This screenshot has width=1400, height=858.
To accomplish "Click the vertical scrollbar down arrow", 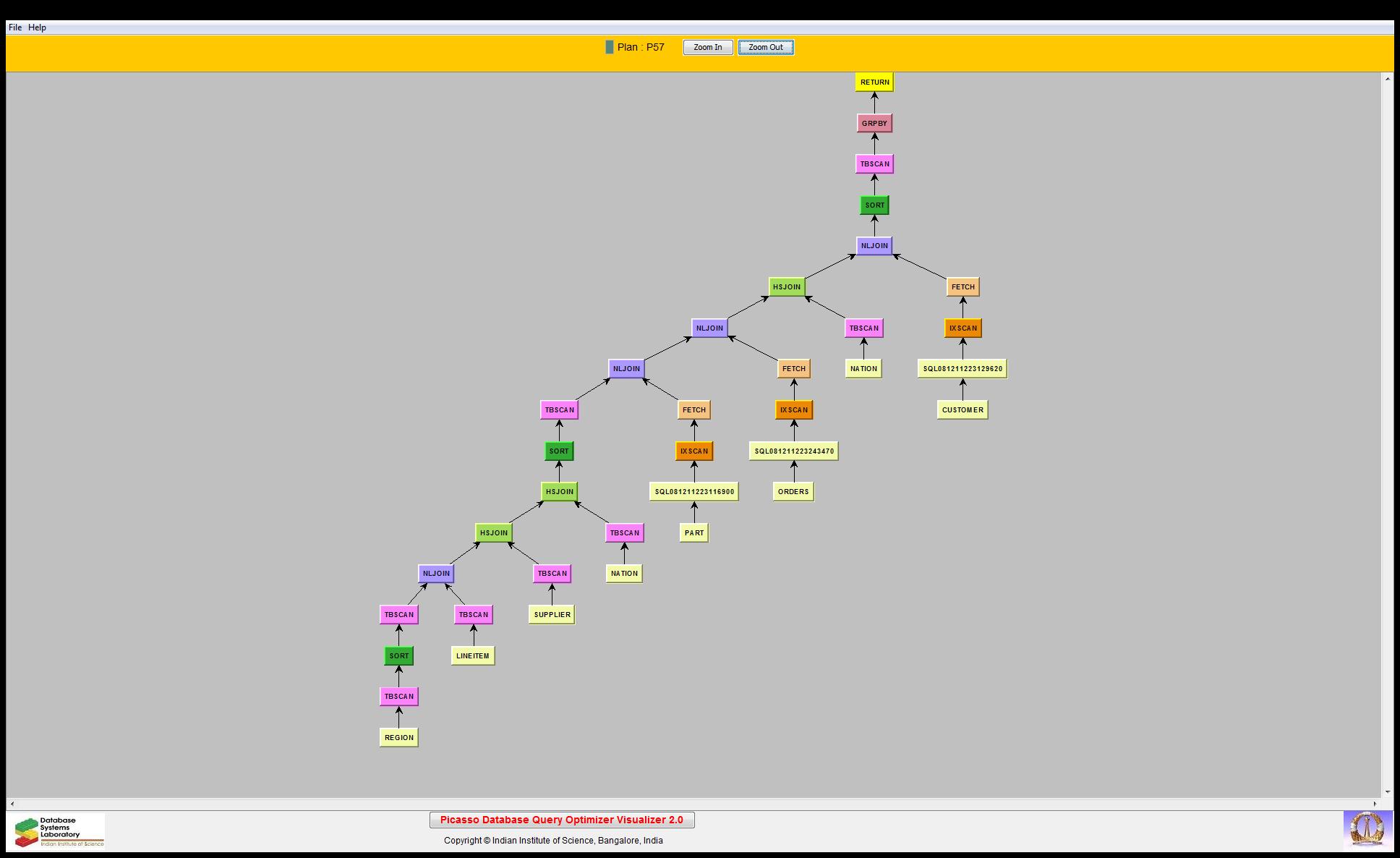I will [x=1387, y=792].
